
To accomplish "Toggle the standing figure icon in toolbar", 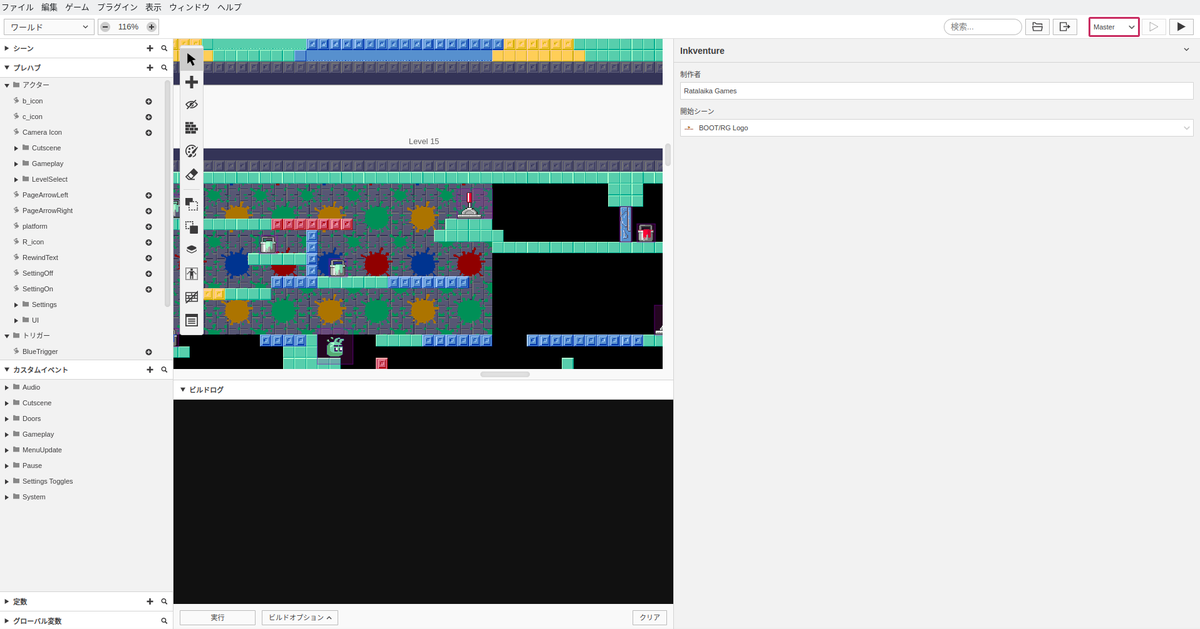I will (191, 273).
